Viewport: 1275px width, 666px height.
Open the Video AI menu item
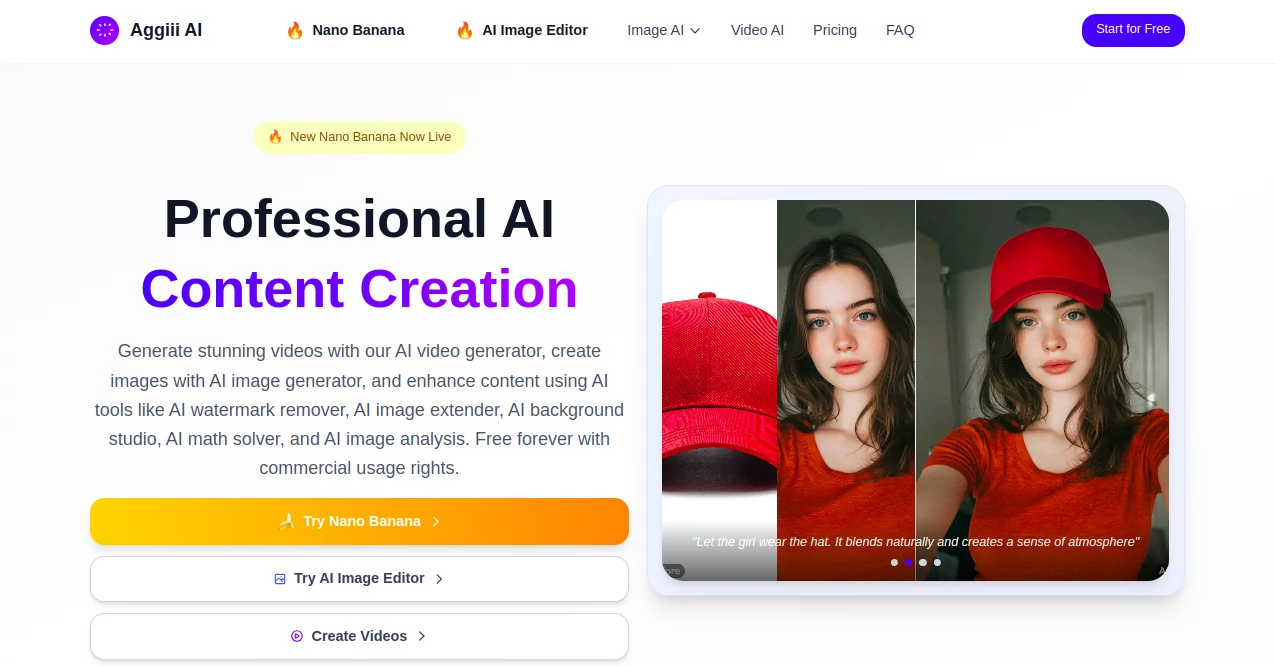tap(757, 30)
